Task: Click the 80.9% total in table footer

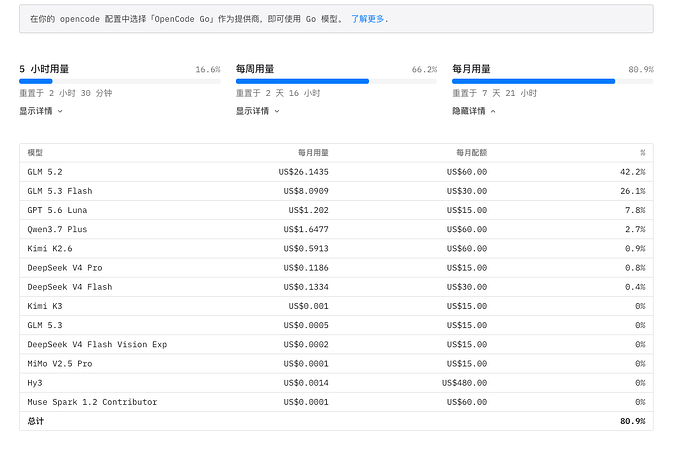Action: tap(633, 421)
